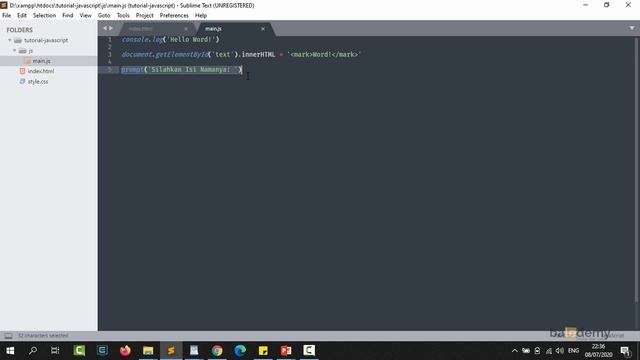Click line number 1 in gutter
The height and width of the screenshot is (360, 640).
[109, 40]
